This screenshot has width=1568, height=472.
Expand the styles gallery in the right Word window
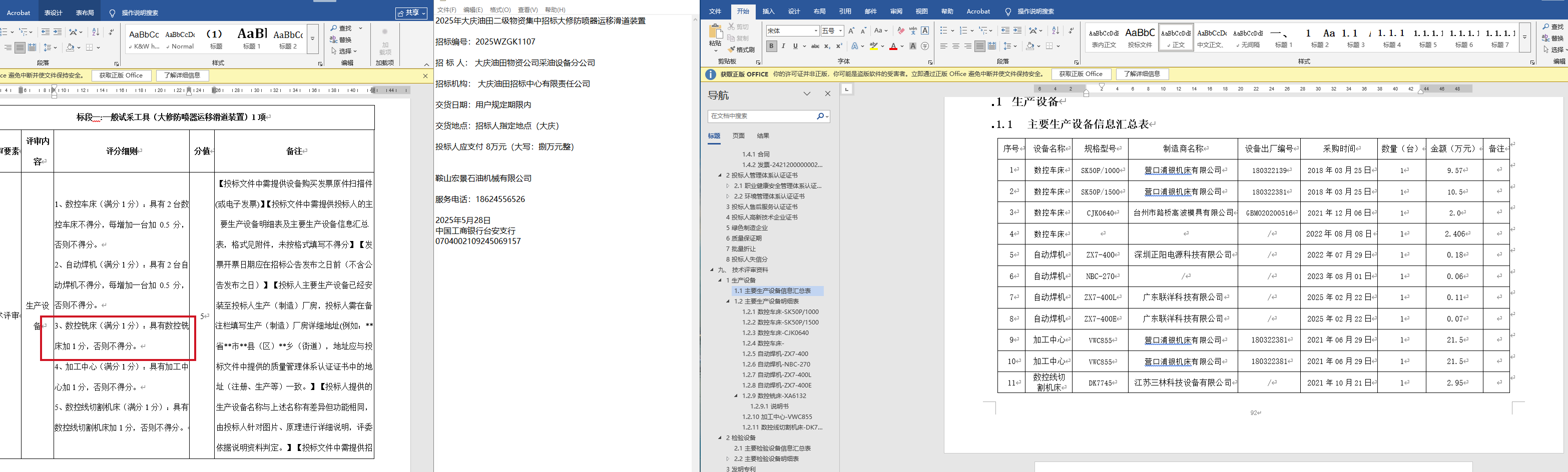point(1525,37)
